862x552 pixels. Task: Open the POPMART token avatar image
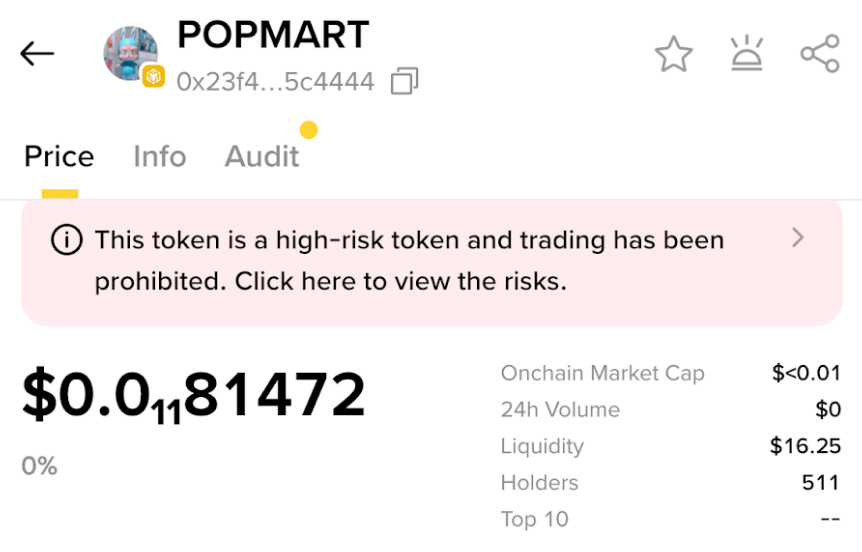pos(130,52)
